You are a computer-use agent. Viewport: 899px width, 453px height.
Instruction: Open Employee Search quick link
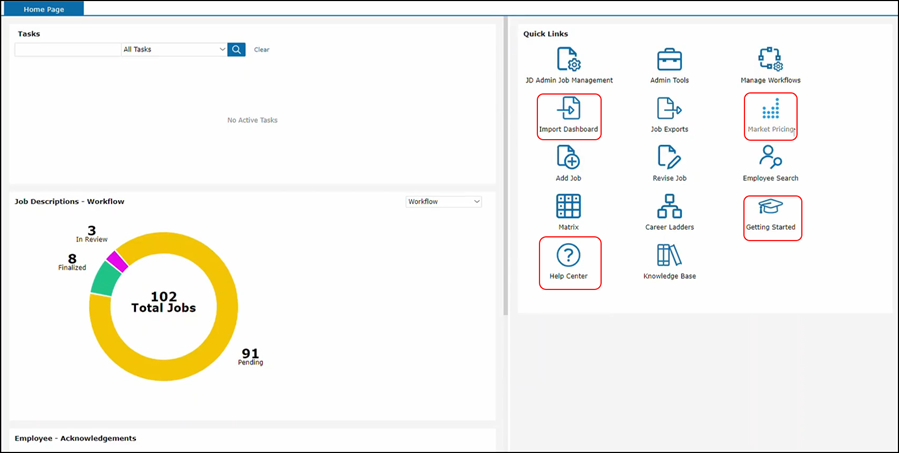tap(770, 158)
